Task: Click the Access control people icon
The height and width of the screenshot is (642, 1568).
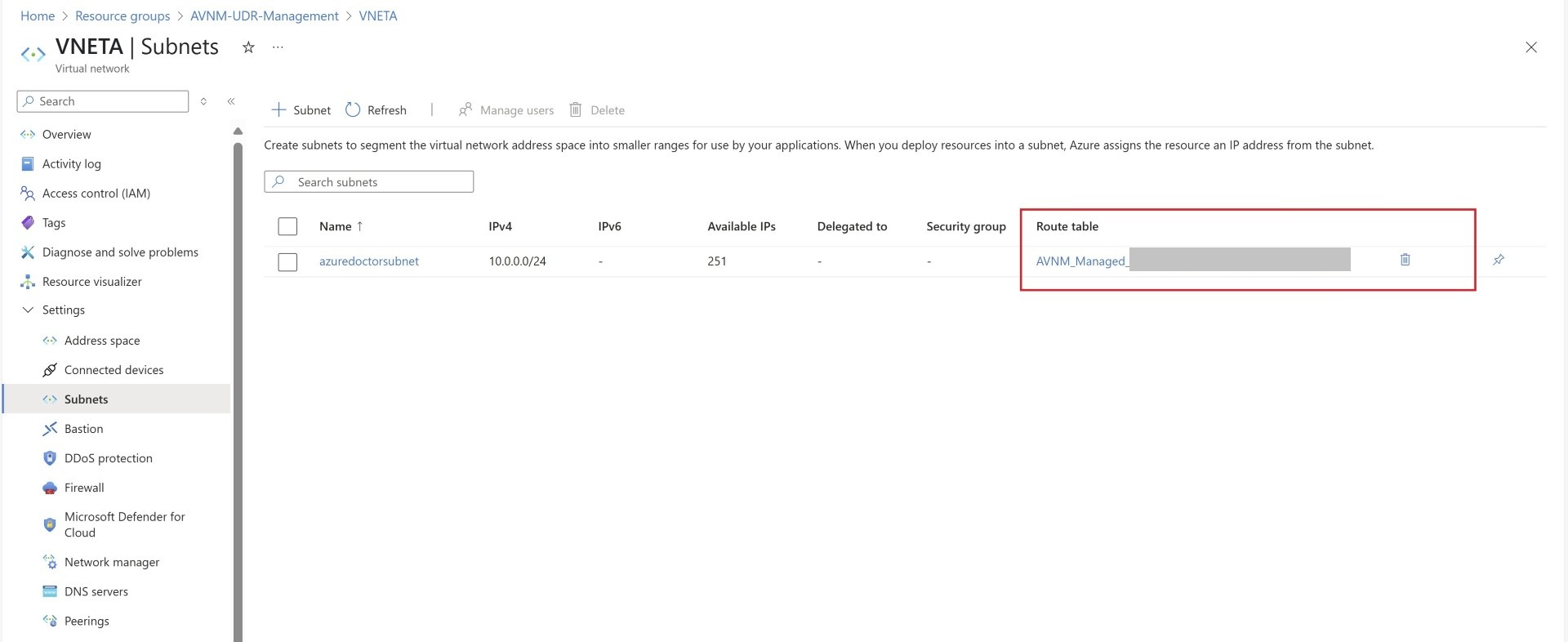Action: 28,194
